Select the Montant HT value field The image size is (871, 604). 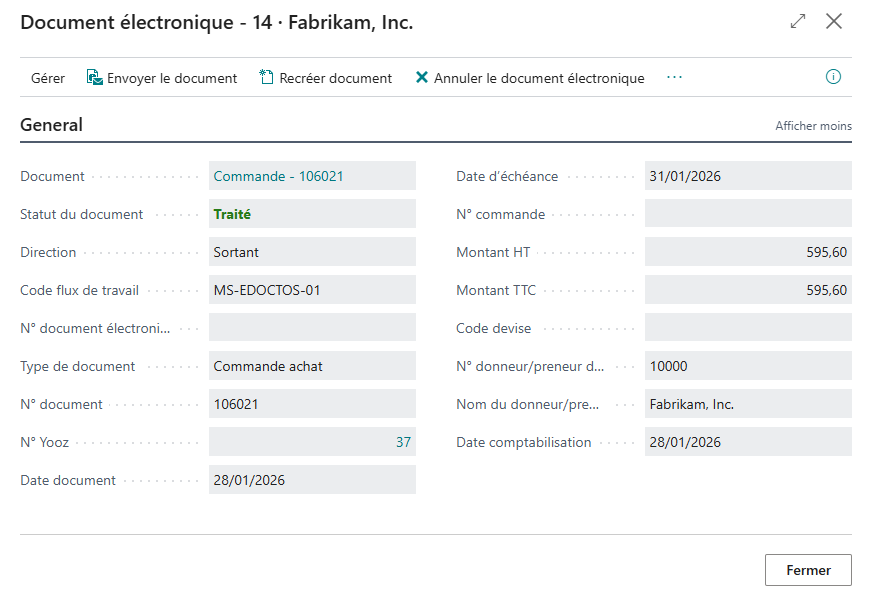point(748,252)
